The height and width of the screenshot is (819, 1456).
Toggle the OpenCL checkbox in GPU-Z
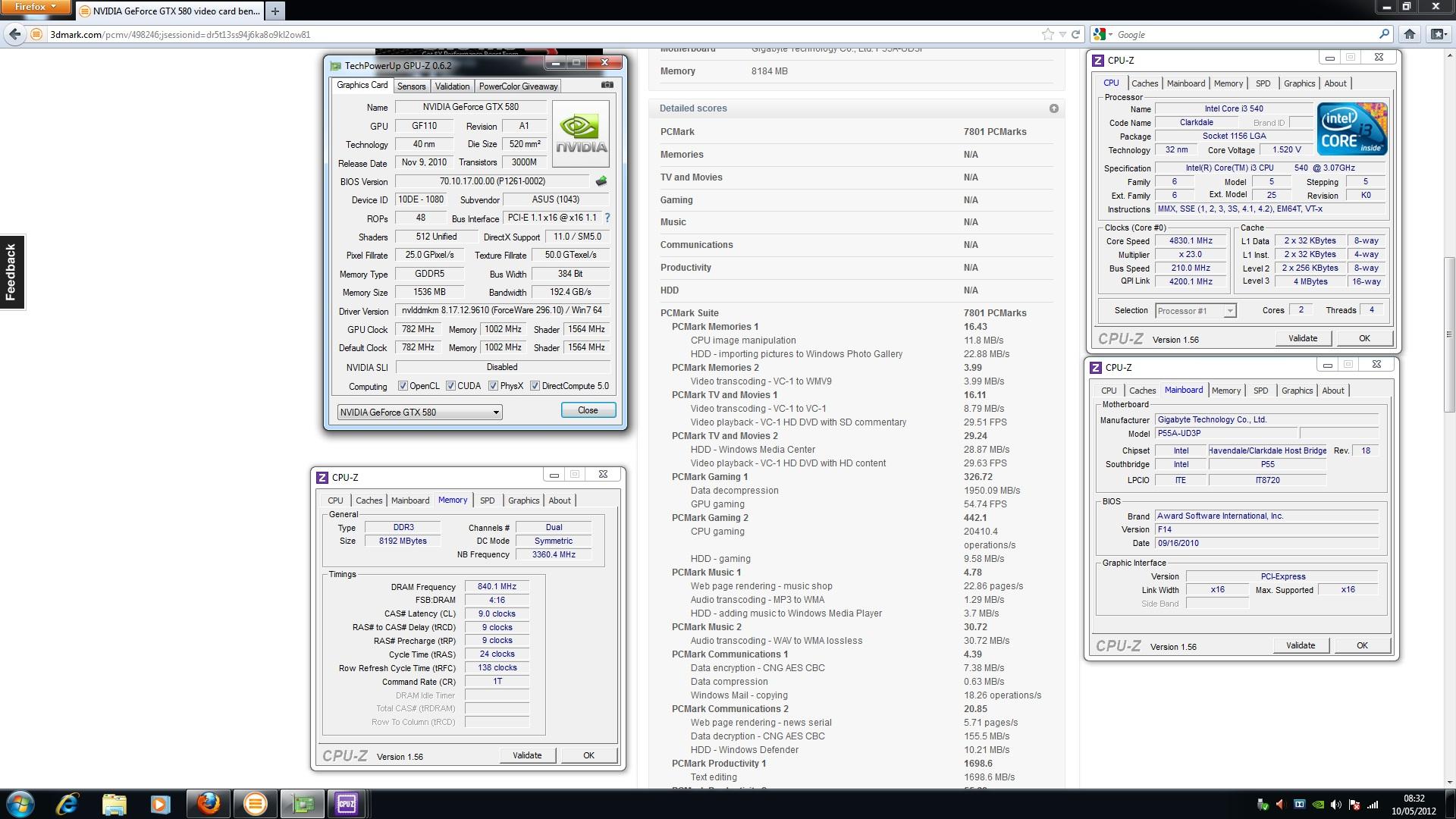click(403, 386)
